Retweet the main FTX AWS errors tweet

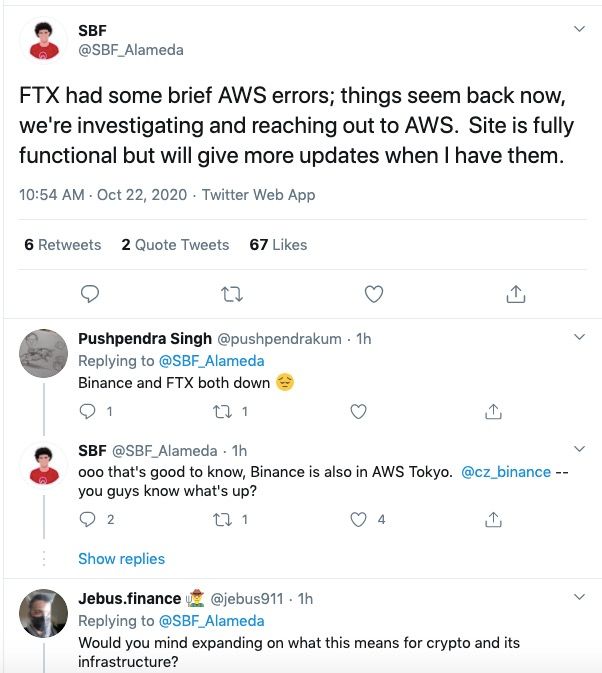(x=232, y=294)
